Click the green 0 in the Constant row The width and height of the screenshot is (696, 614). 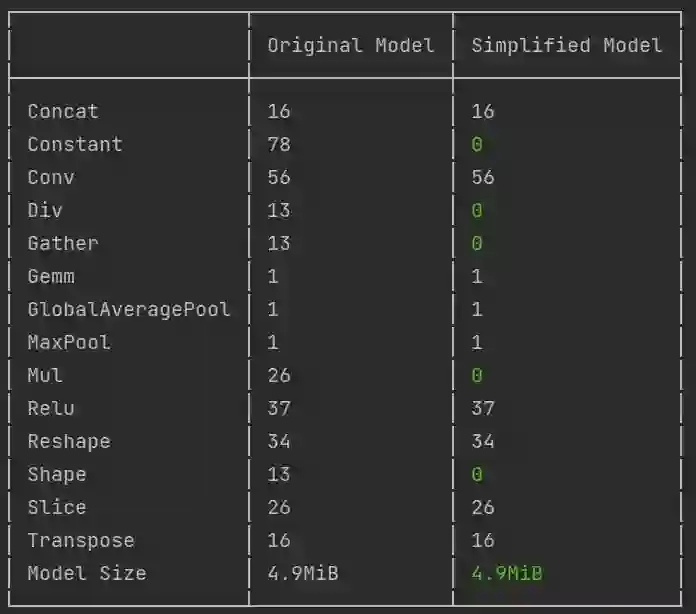tap(477, 144)
